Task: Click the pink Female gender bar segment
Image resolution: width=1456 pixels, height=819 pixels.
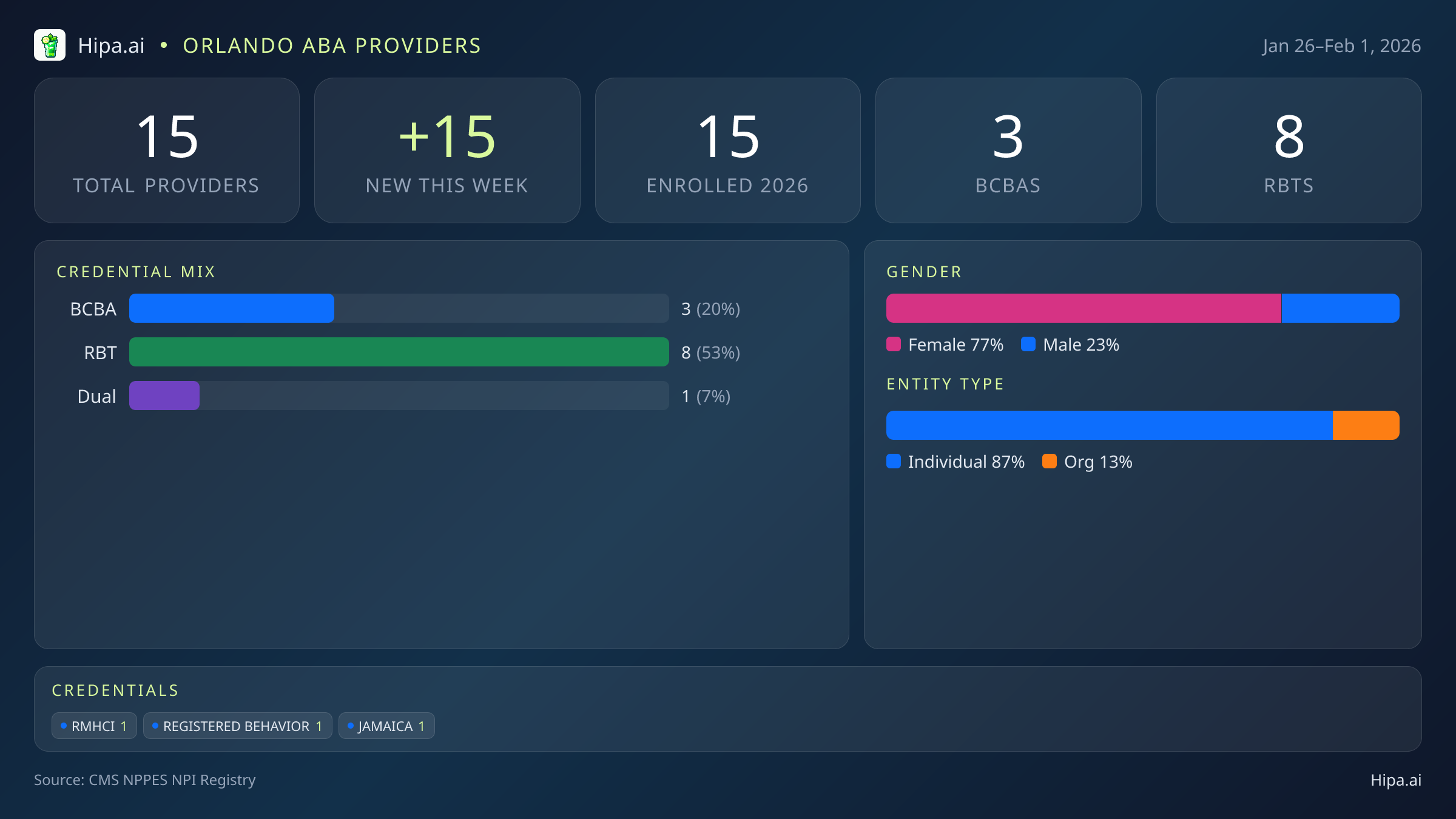Action: pos(1083,308)
